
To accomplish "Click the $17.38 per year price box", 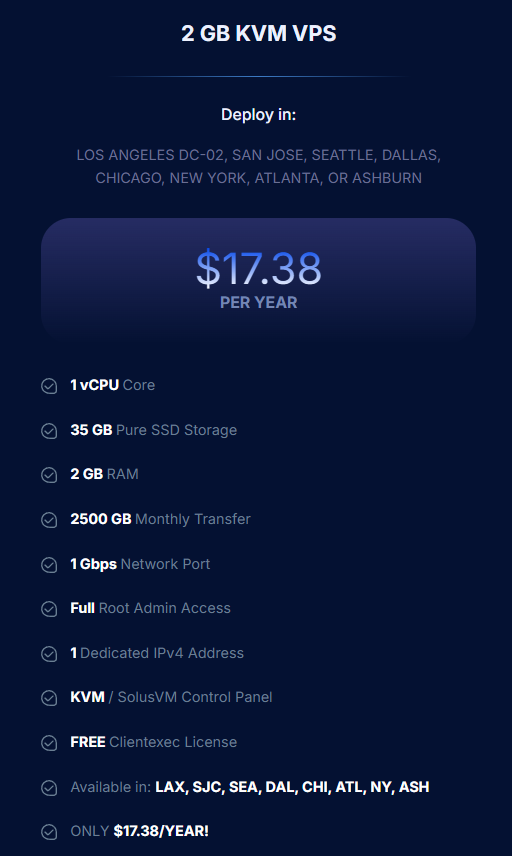I will pos(258,280).
